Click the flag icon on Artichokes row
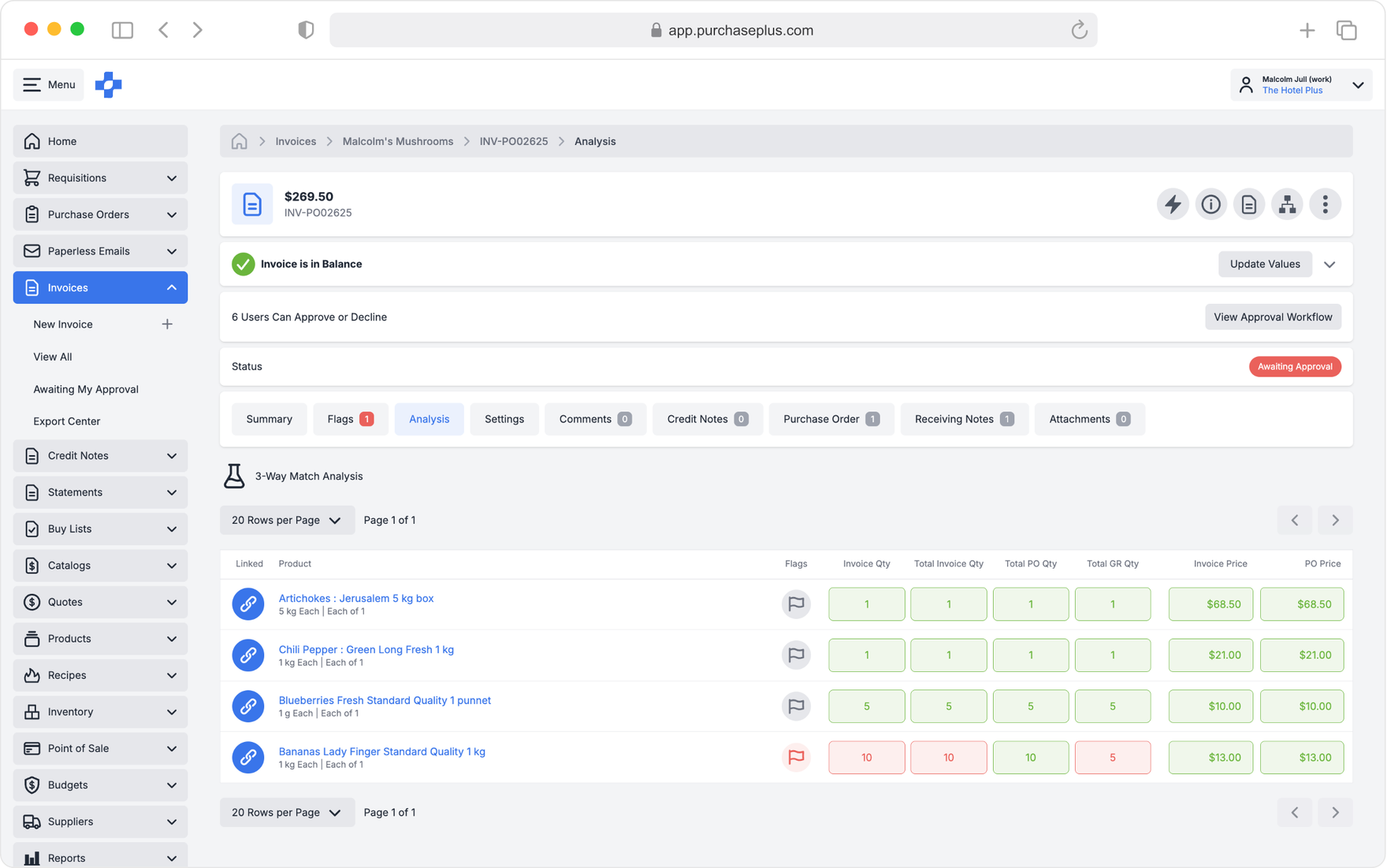Image resolution: width=1387 pixels, height=868 pixels. (x=796, y=604)
